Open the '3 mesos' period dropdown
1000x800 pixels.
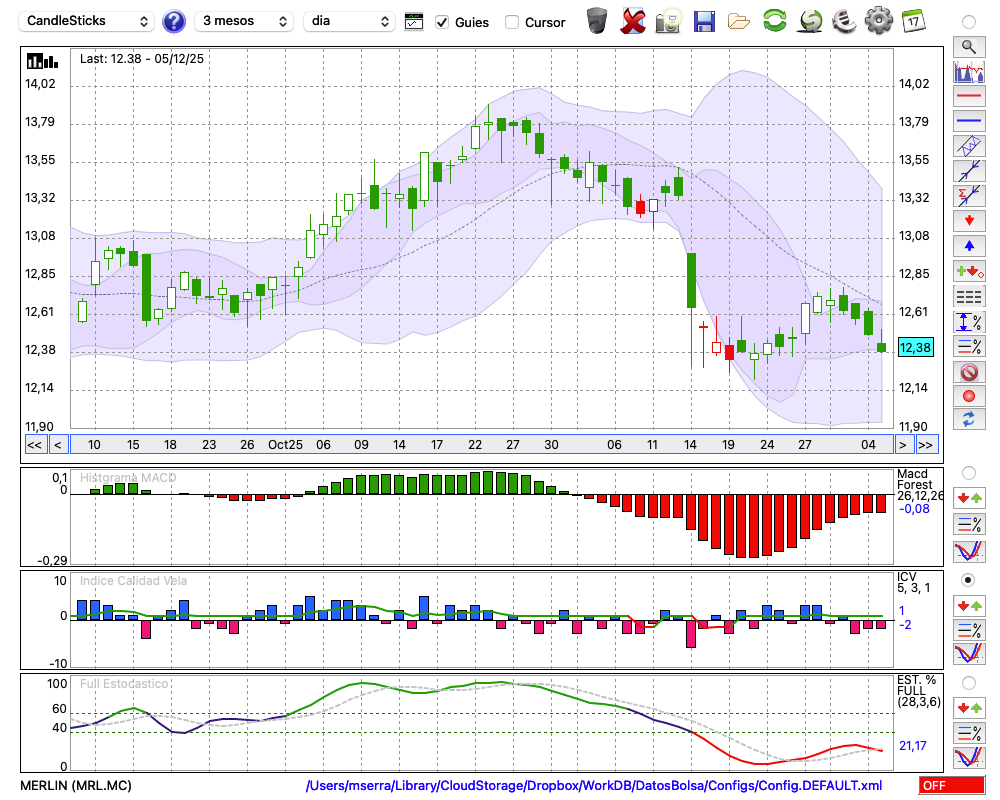click(x=244, y=21)
